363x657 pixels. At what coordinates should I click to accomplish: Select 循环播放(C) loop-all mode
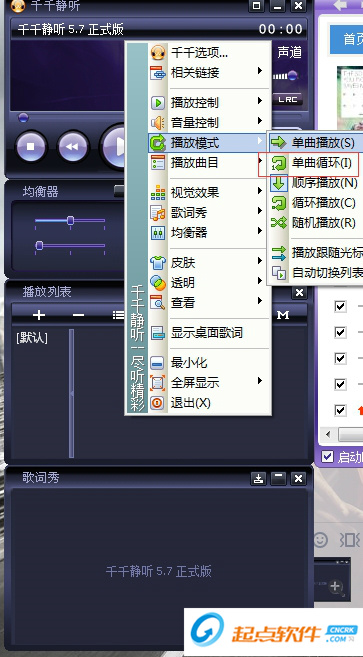point(316,203)
